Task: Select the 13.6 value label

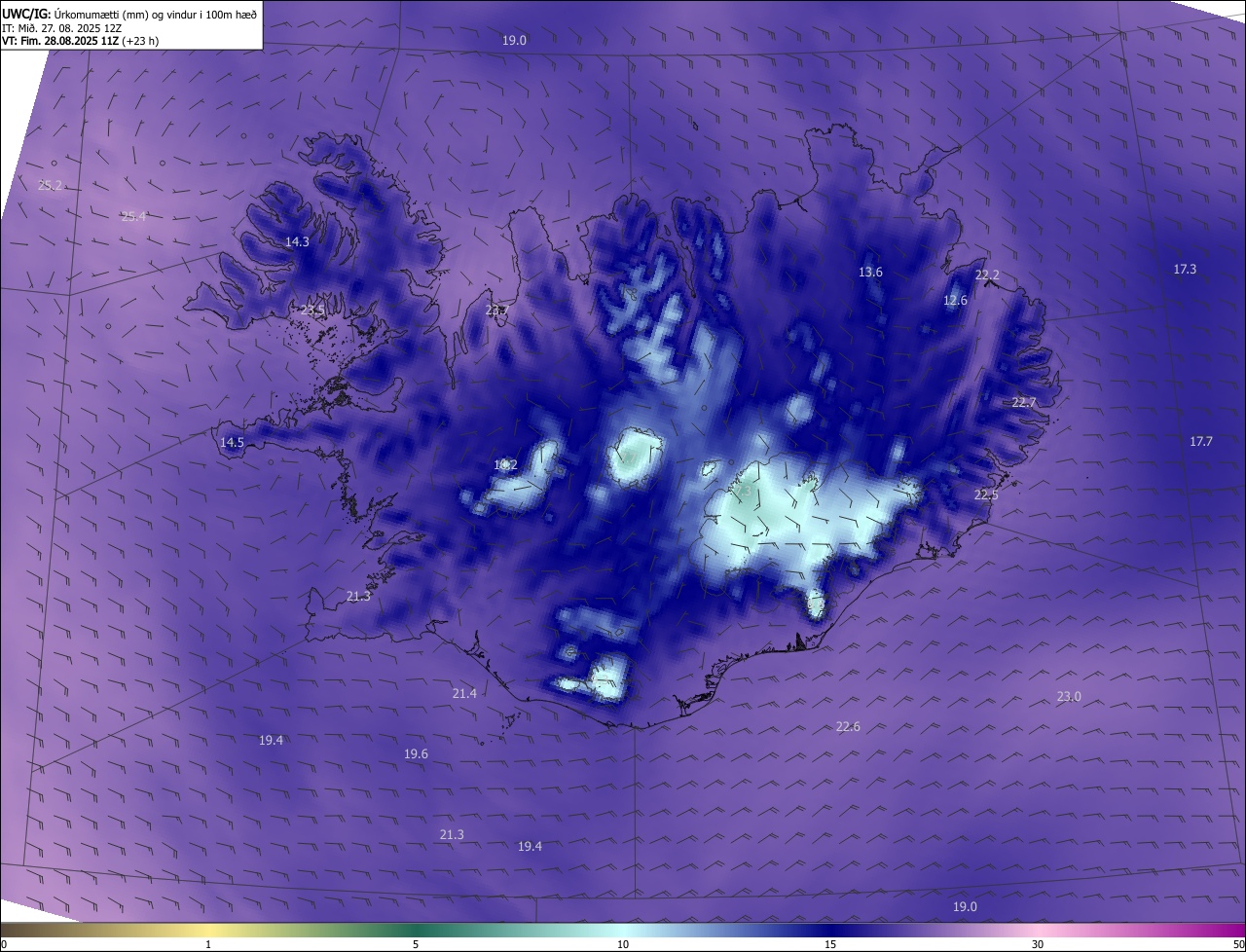Action: tap(870, 272)
